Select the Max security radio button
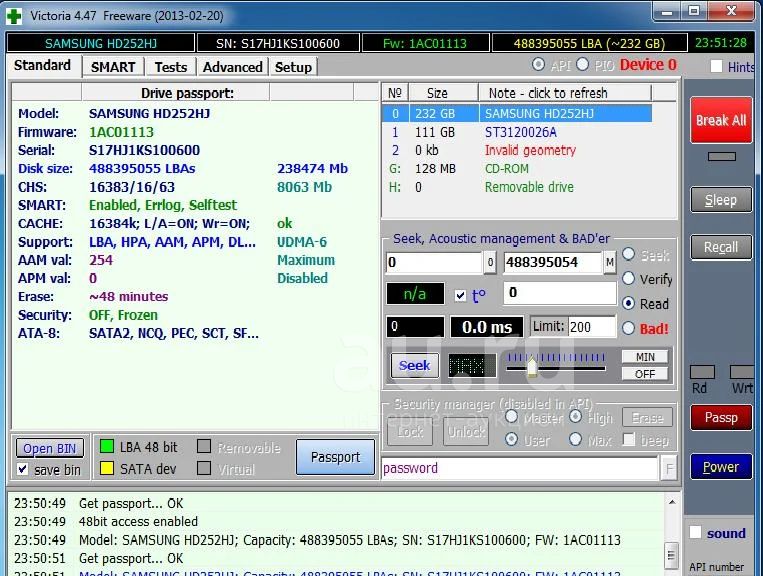The height and width of the screenshot is (576, 763). coord(575,439)
